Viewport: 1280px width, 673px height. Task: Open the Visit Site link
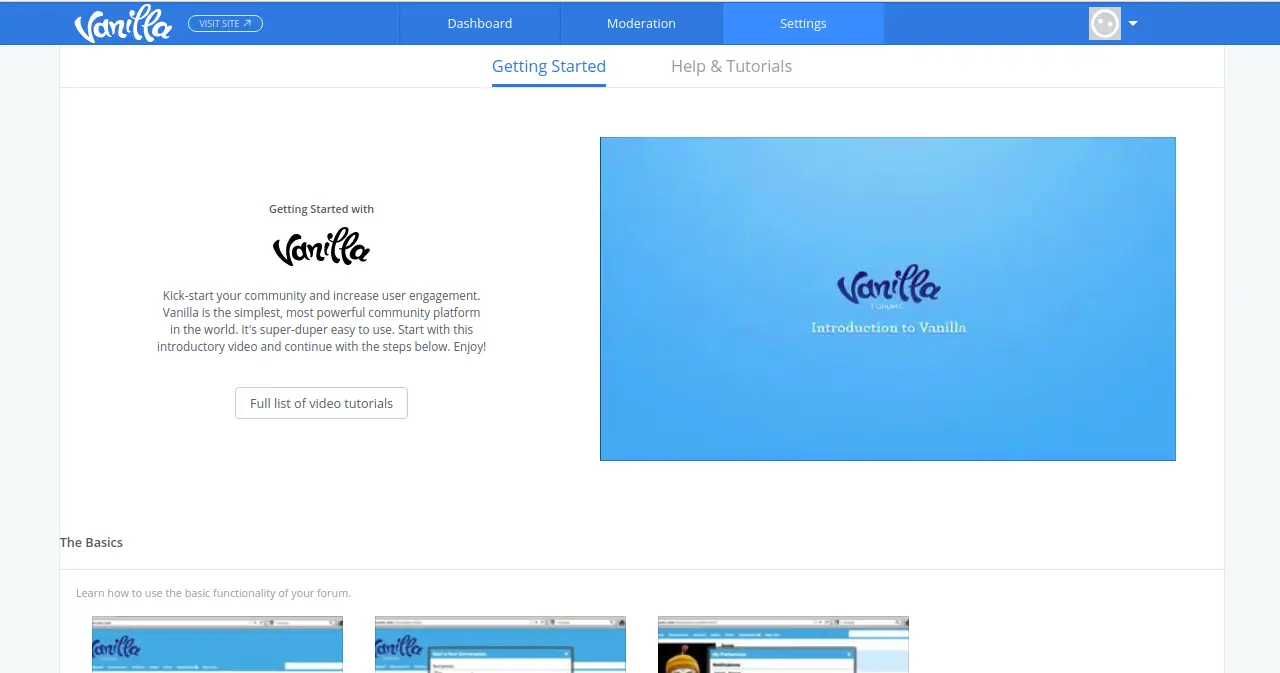point(225,23)
